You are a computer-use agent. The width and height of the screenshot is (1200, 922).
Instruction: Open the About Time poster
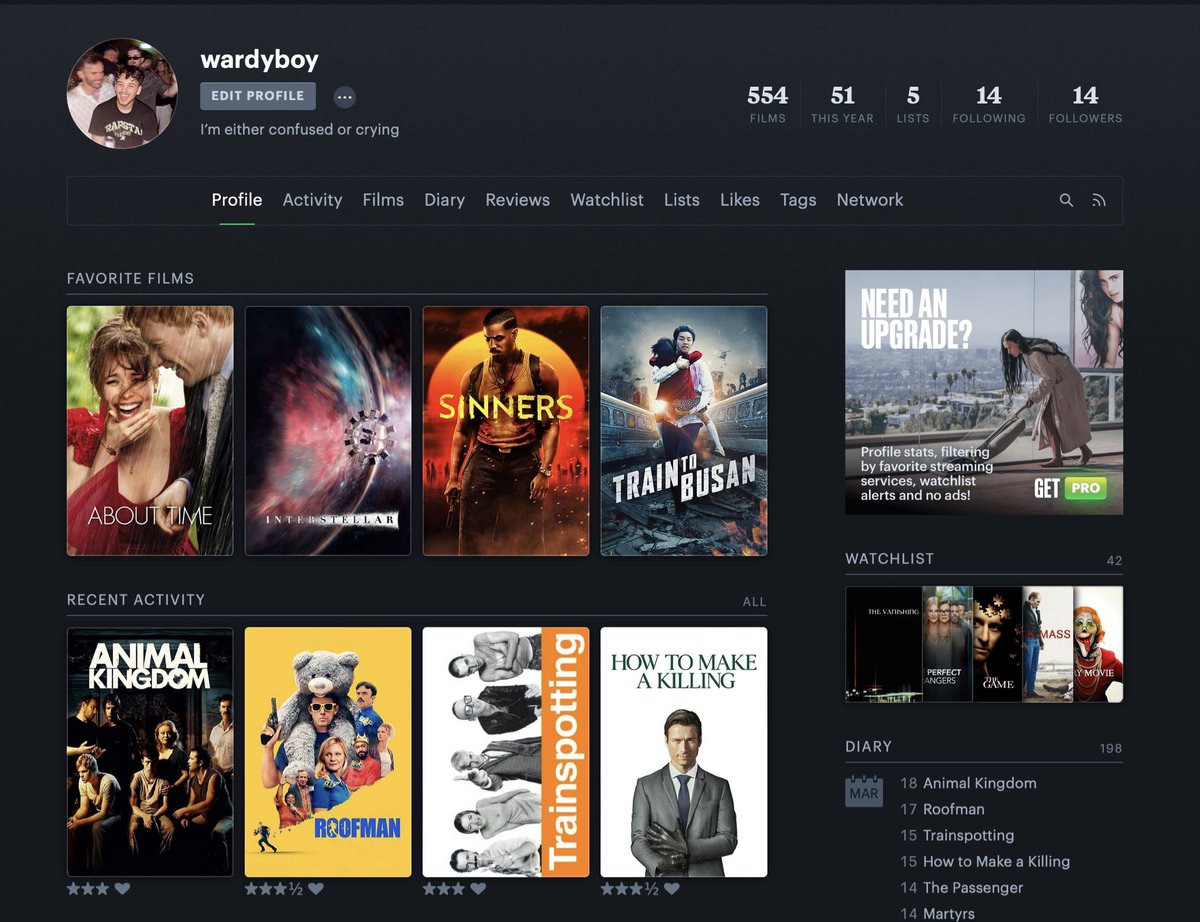pos(150,431)
